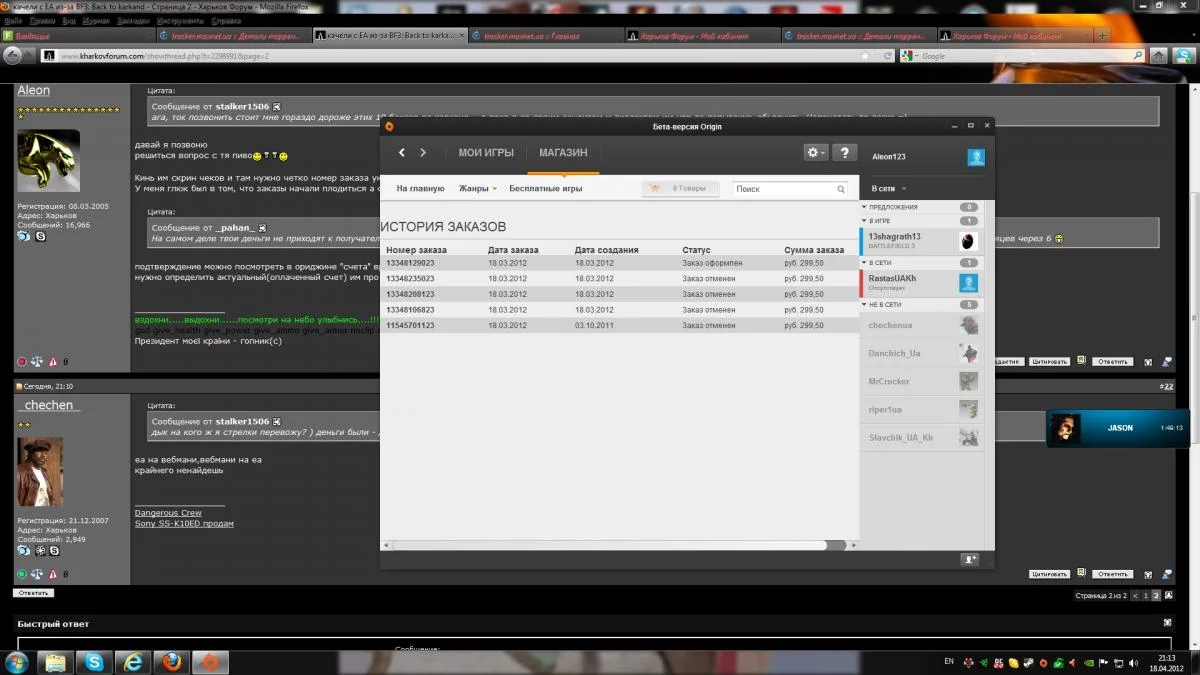The height and width of the screenshot is (675, 1200).
Task: Click Firefox home button
Action: coord(1157,56)
